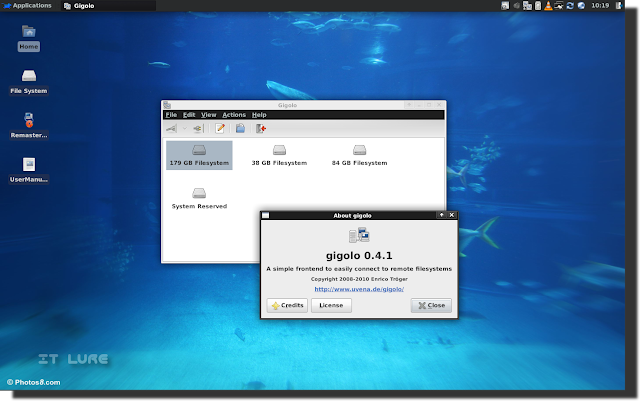Open the Help menu
The width and height of the screenshot is (640, 401).
[259, 115]
